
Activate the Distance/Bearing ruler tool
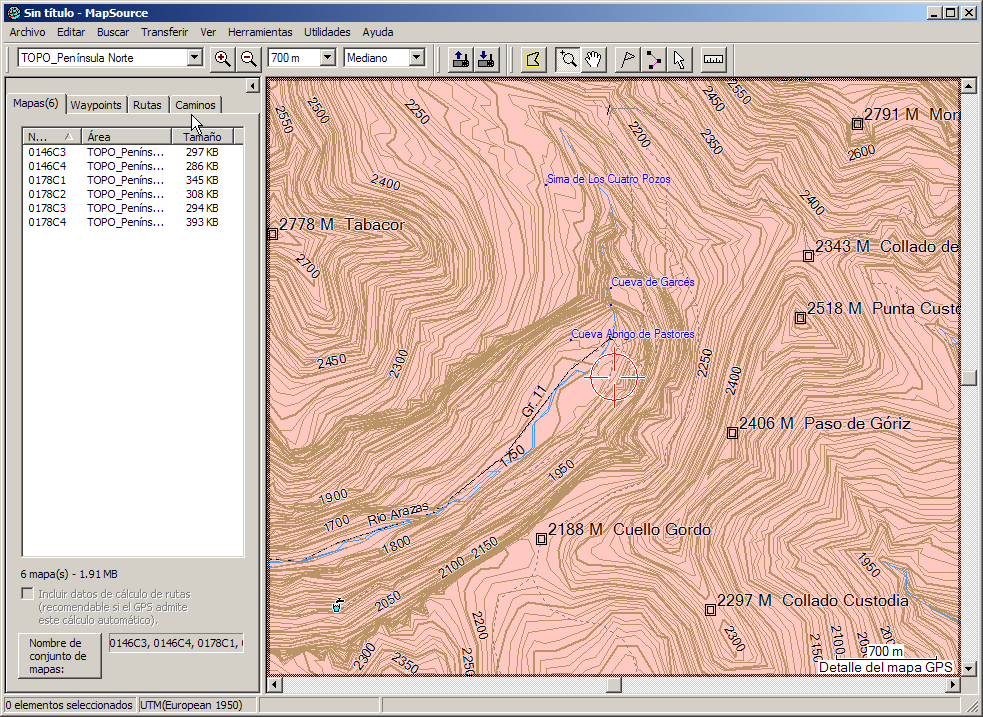coord(713,60)
